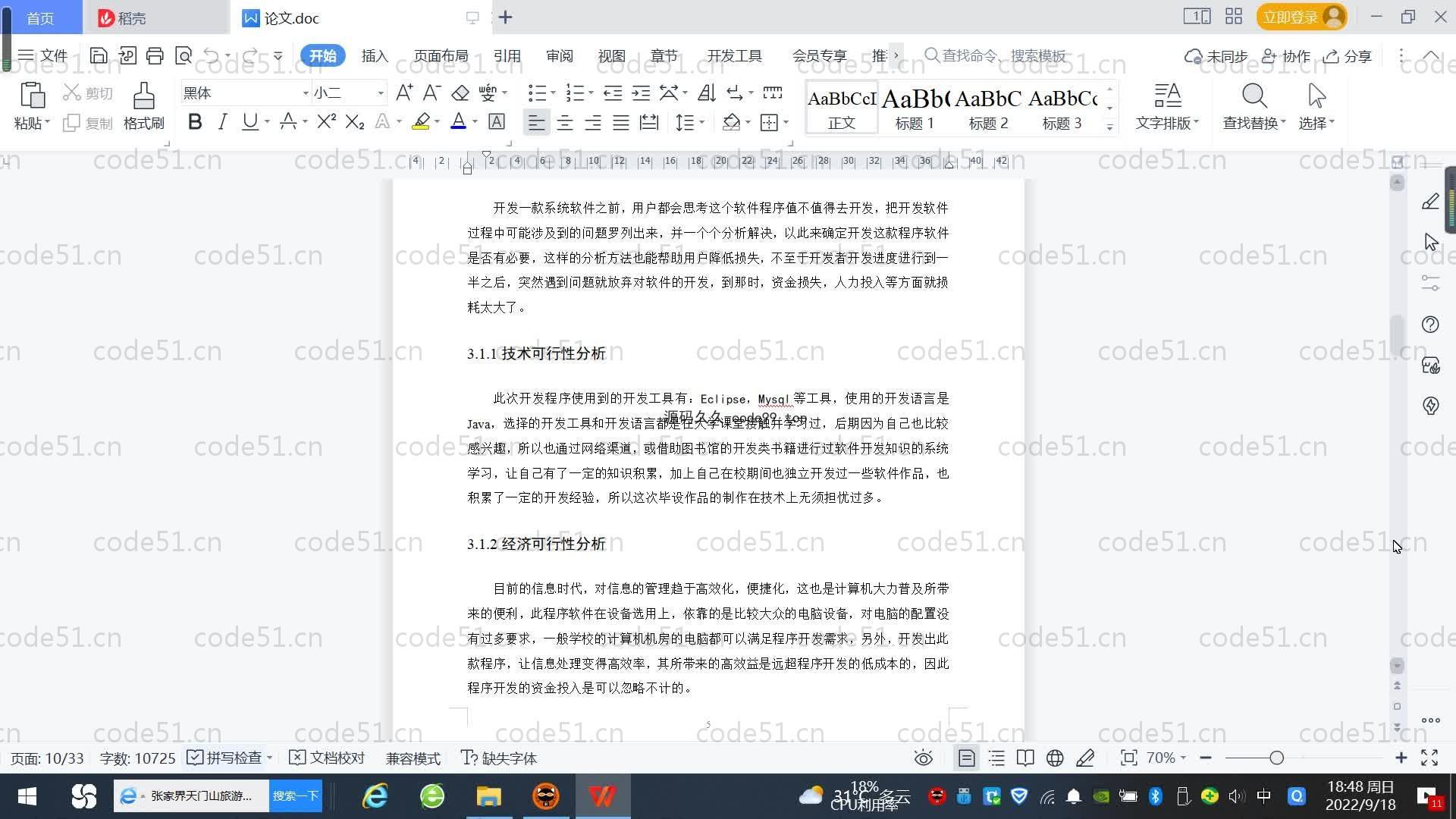Enter full screen mode icon
The width and height of the screenshot is (1456, 819).
tap(1429, 758)
